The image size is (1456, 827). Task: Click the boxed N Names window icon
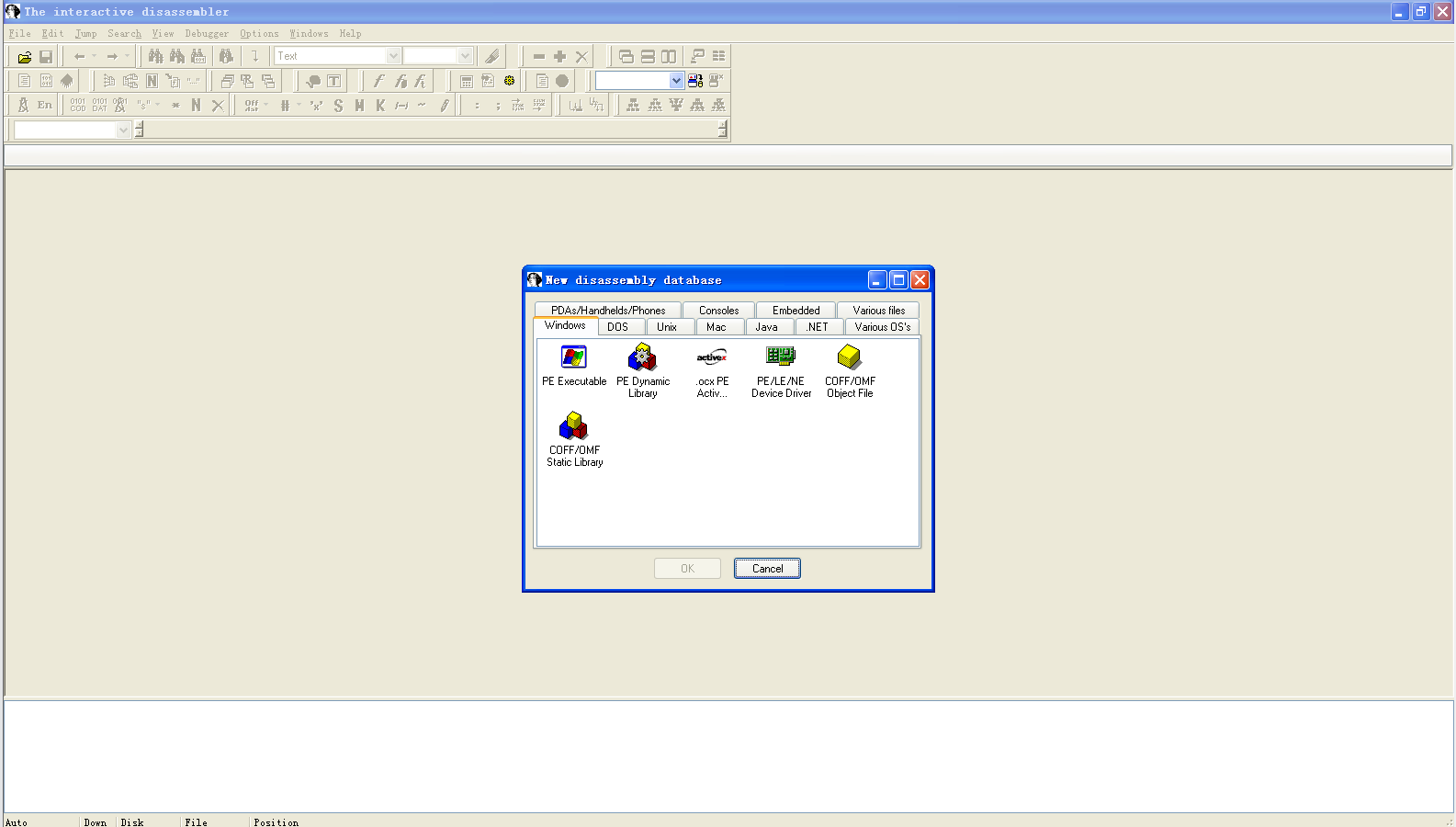click(x=152, y=81)
